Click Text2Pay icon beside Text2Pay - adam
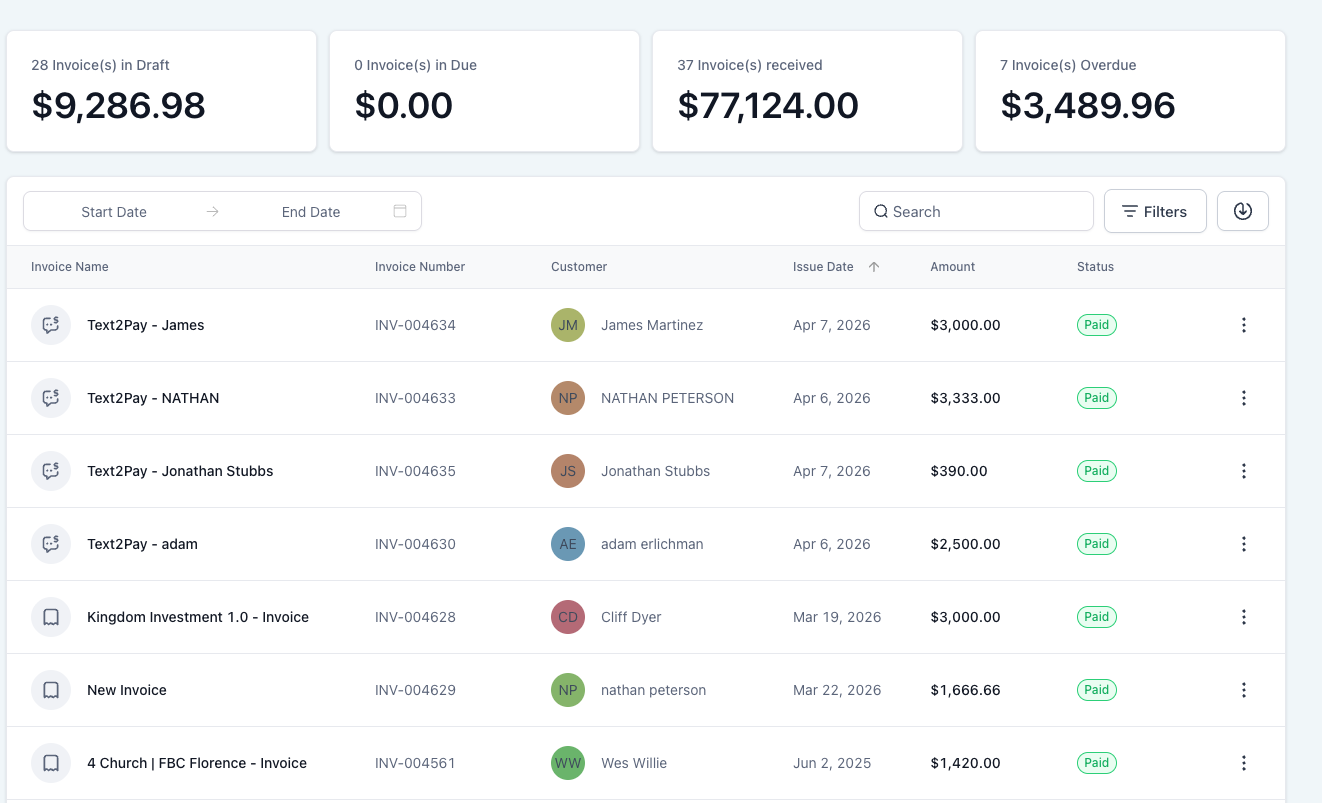This screenshot has height=803, width=1322. (x=51, y=544)
